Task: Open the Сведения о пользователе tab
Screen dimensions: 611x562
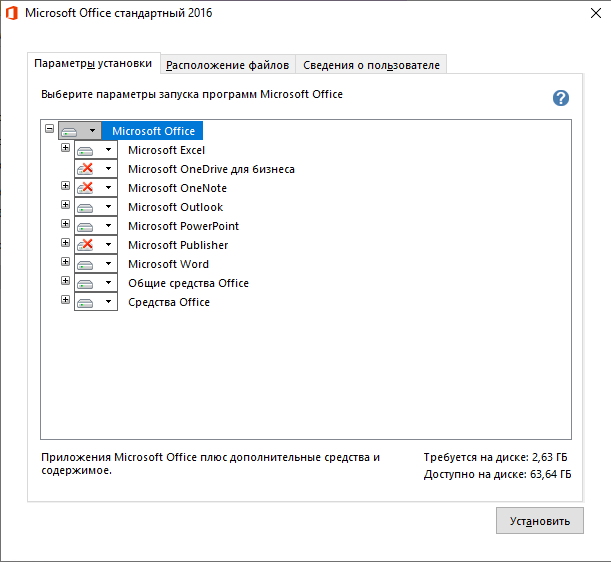Action: (371, 65)
